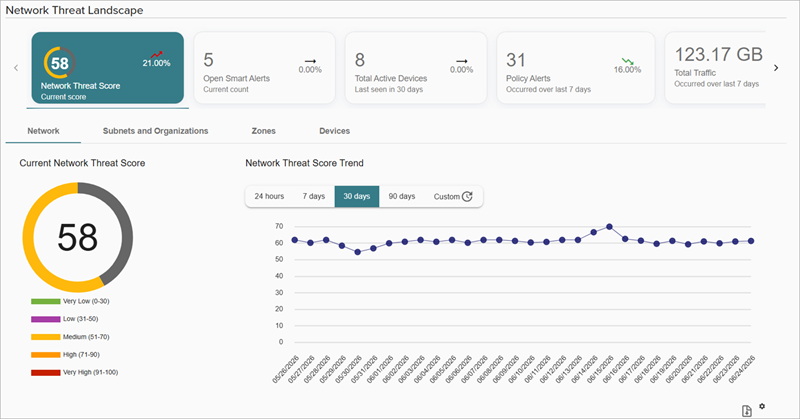Click the High orange legend swatch

point(45,355)
